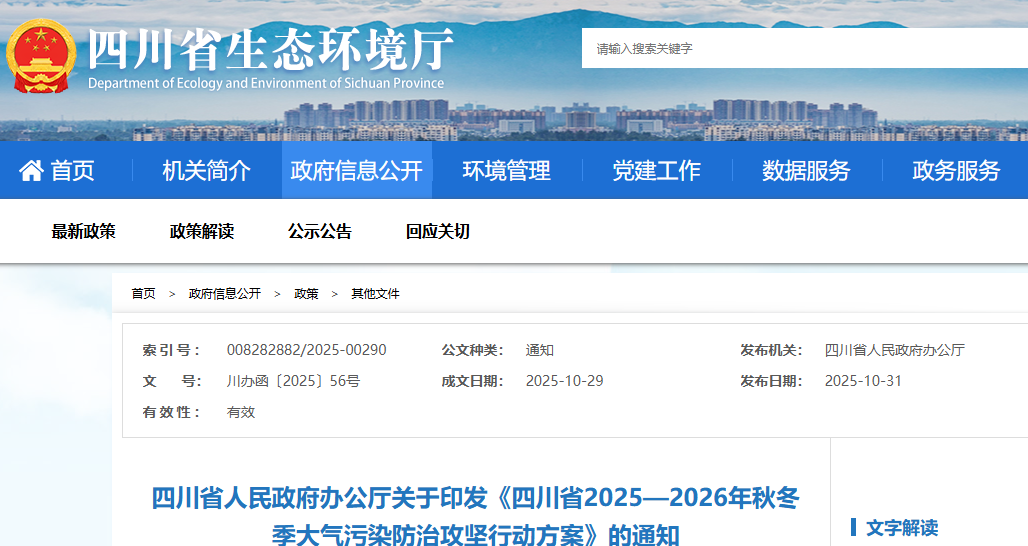
Task: Click the 文字解读 sidebar heading
Action: point(901,528)
